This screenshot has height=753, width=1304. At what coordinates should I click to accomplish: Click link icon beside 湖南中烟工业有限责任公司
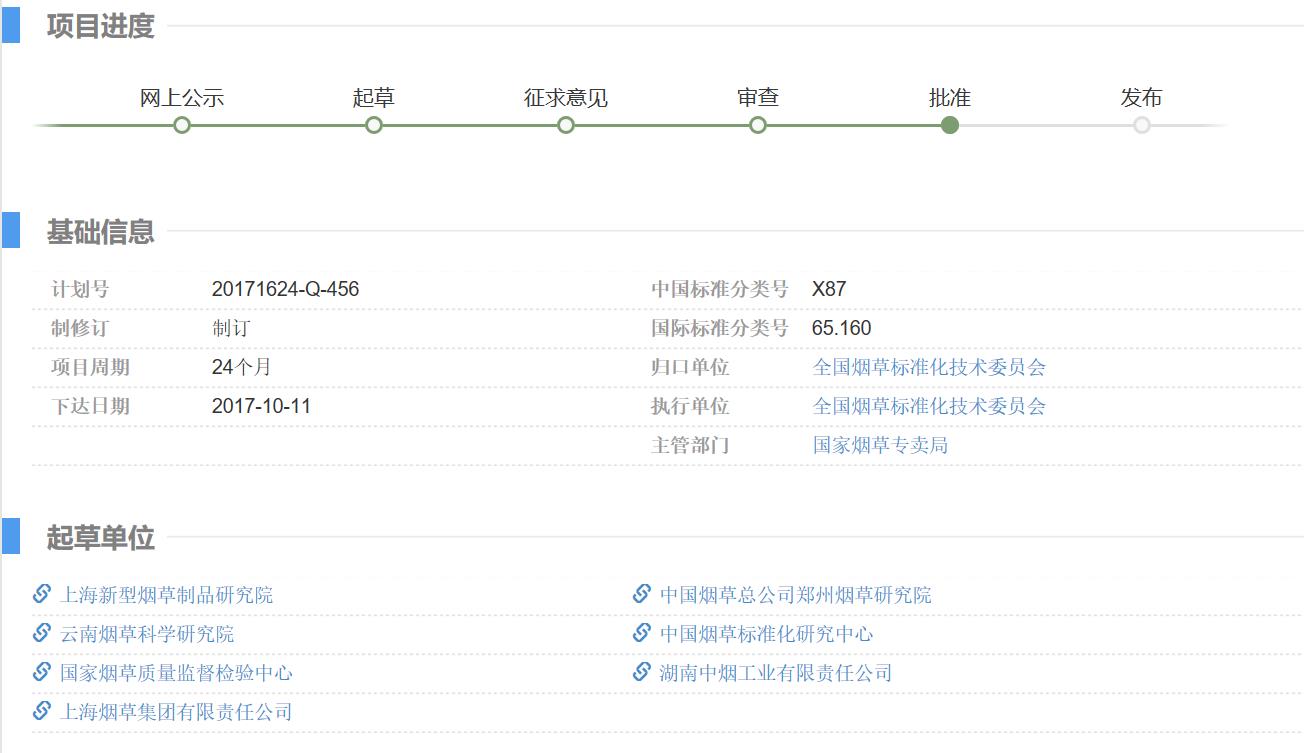642,672
